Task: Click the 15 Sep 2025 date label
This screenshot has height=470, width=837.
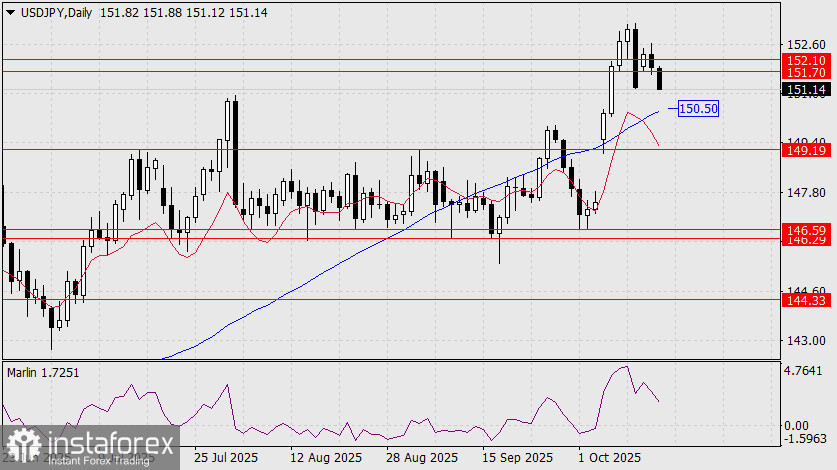Action: (517, 458)
